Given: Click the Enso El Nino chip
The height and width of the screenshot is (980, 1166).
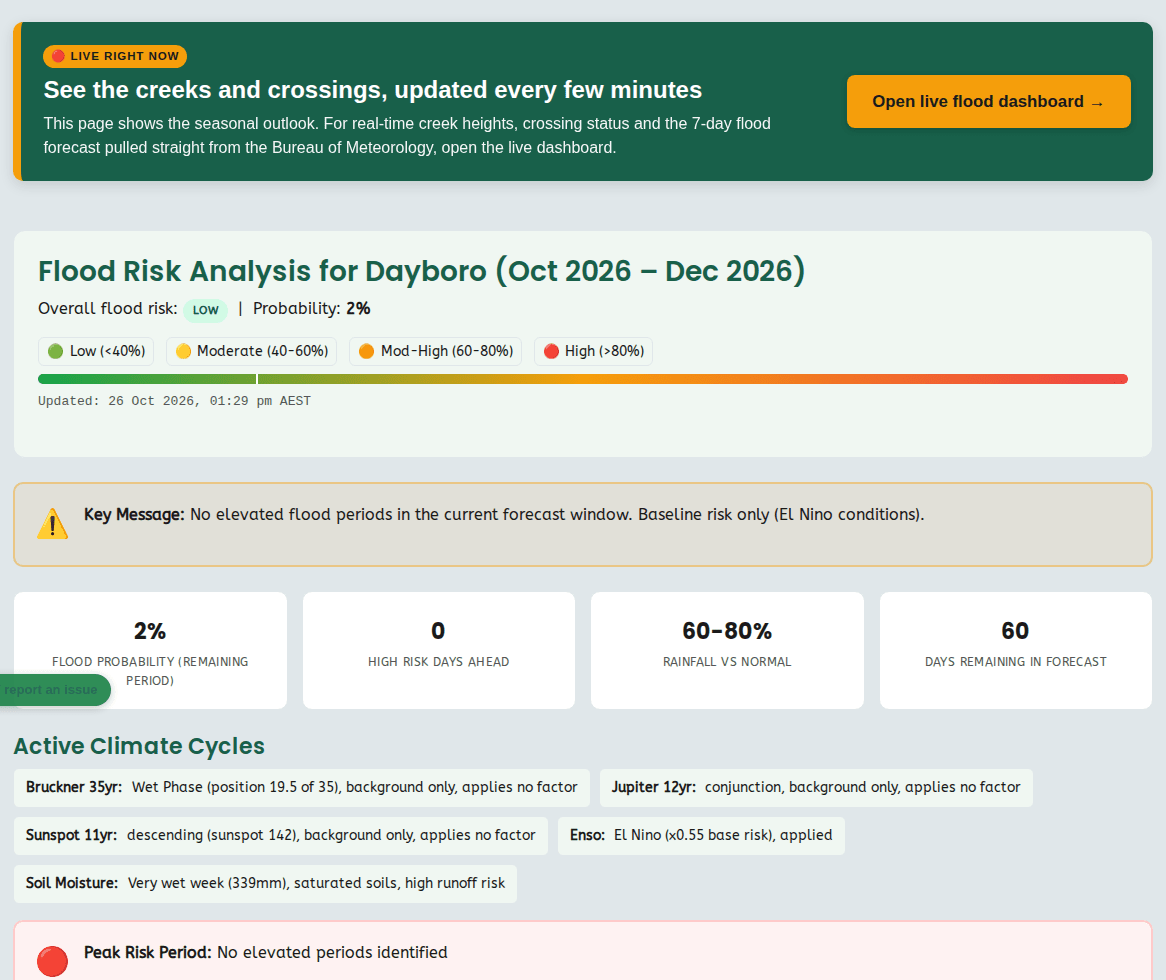Looking at the screenshot, I should click(x=701, y=836).
